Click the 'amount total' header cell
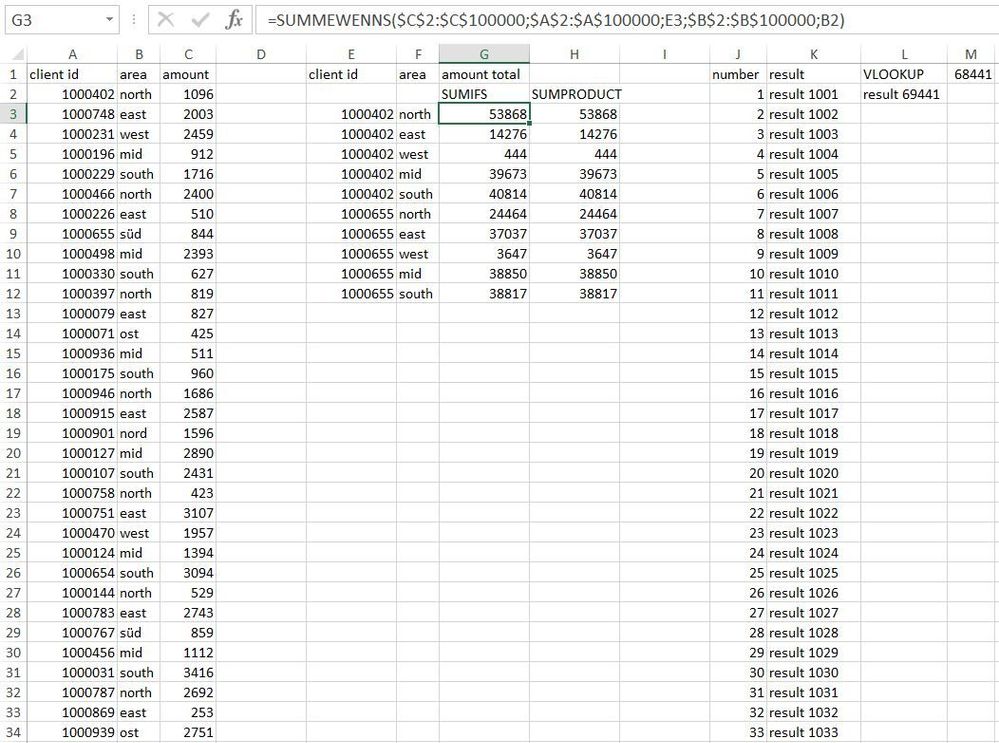Image resolution: width=999 pixels, height=743 pixels. (x=484, y=74)
